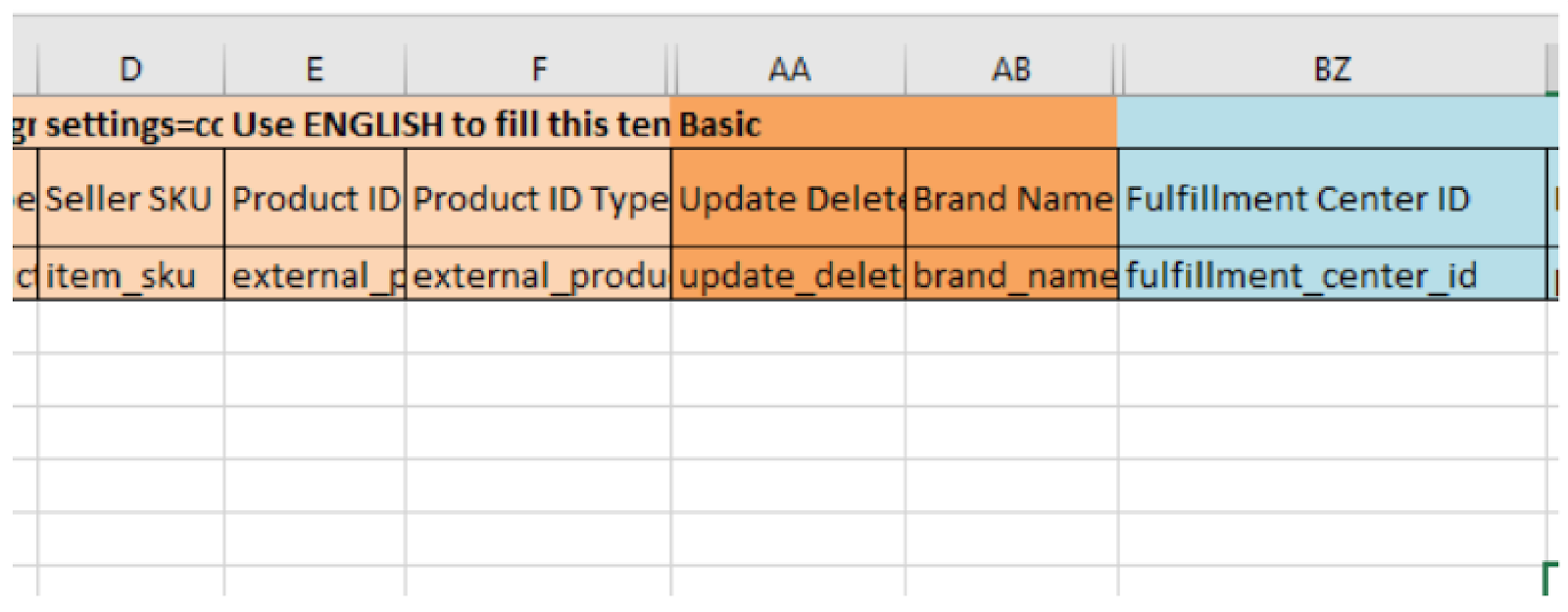The image size is (1568, 612).
Task: Click the Product ID Type cell
Action: [538, 198]
